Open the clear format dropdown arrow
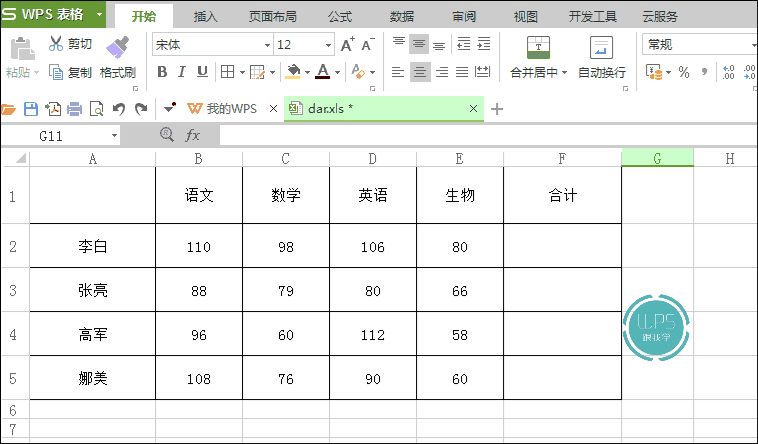The height and width of the screenshot is (444, 758). click(373, 73)
